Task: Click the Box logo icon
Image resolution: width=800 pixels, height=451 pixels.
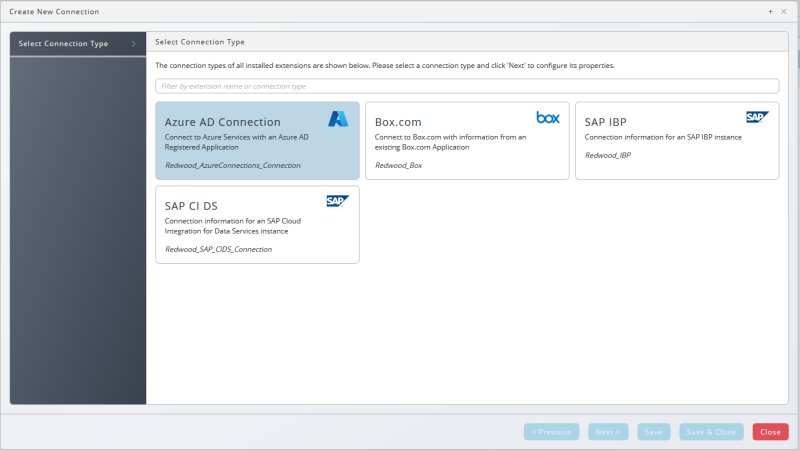Action: [x=548, y=118]
